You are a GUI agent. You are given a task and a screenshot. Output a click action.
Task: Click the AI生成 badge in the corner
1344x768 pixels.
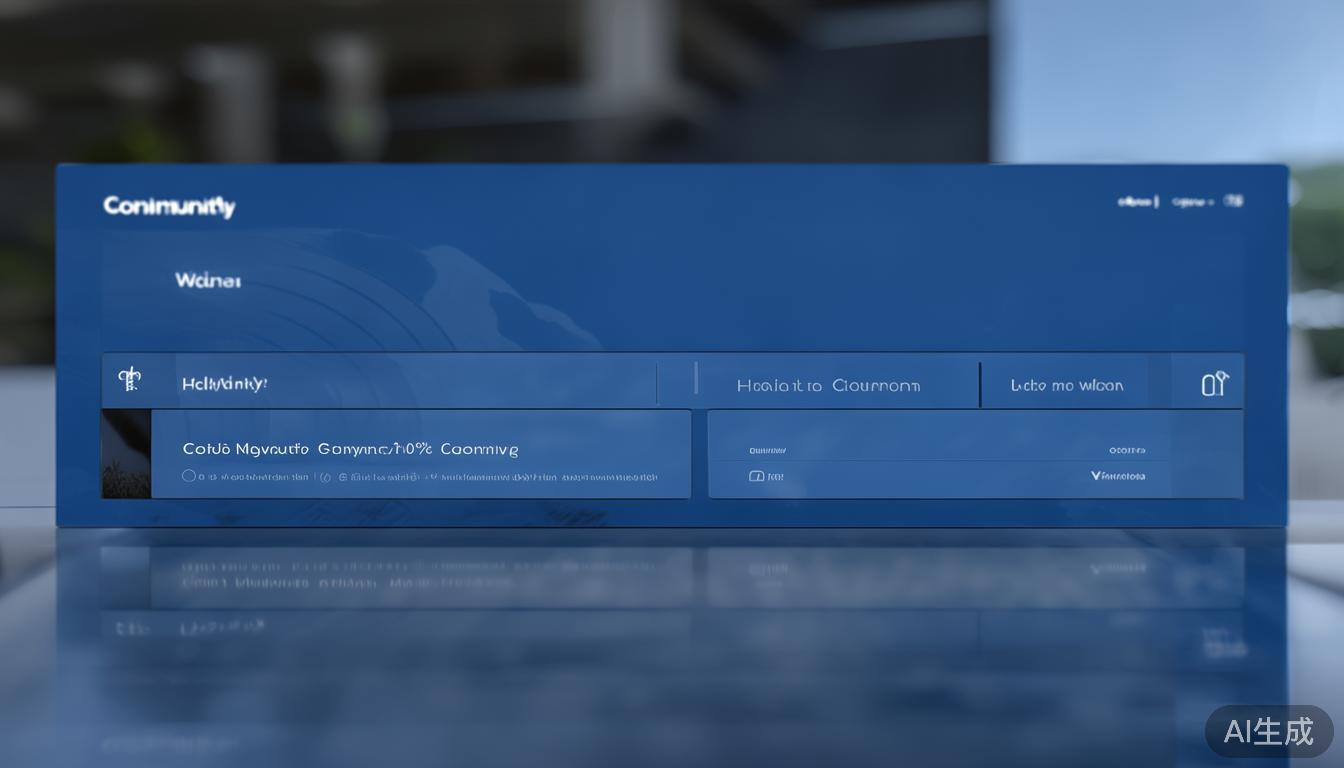coord(1269,731)
